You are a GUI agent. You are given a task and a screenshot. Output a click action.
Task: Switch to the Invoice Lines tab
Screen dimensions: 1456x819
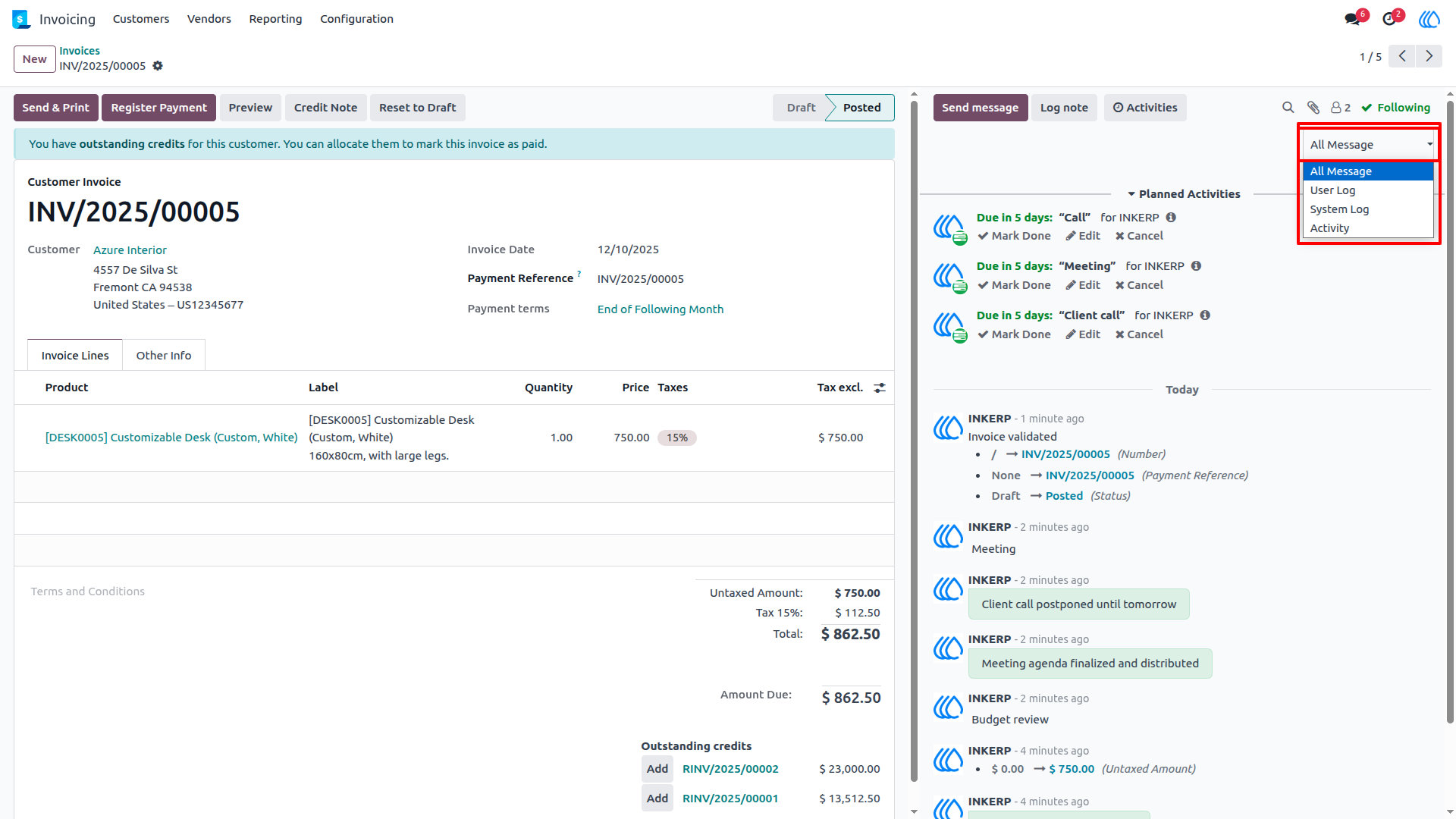(75, 356)
